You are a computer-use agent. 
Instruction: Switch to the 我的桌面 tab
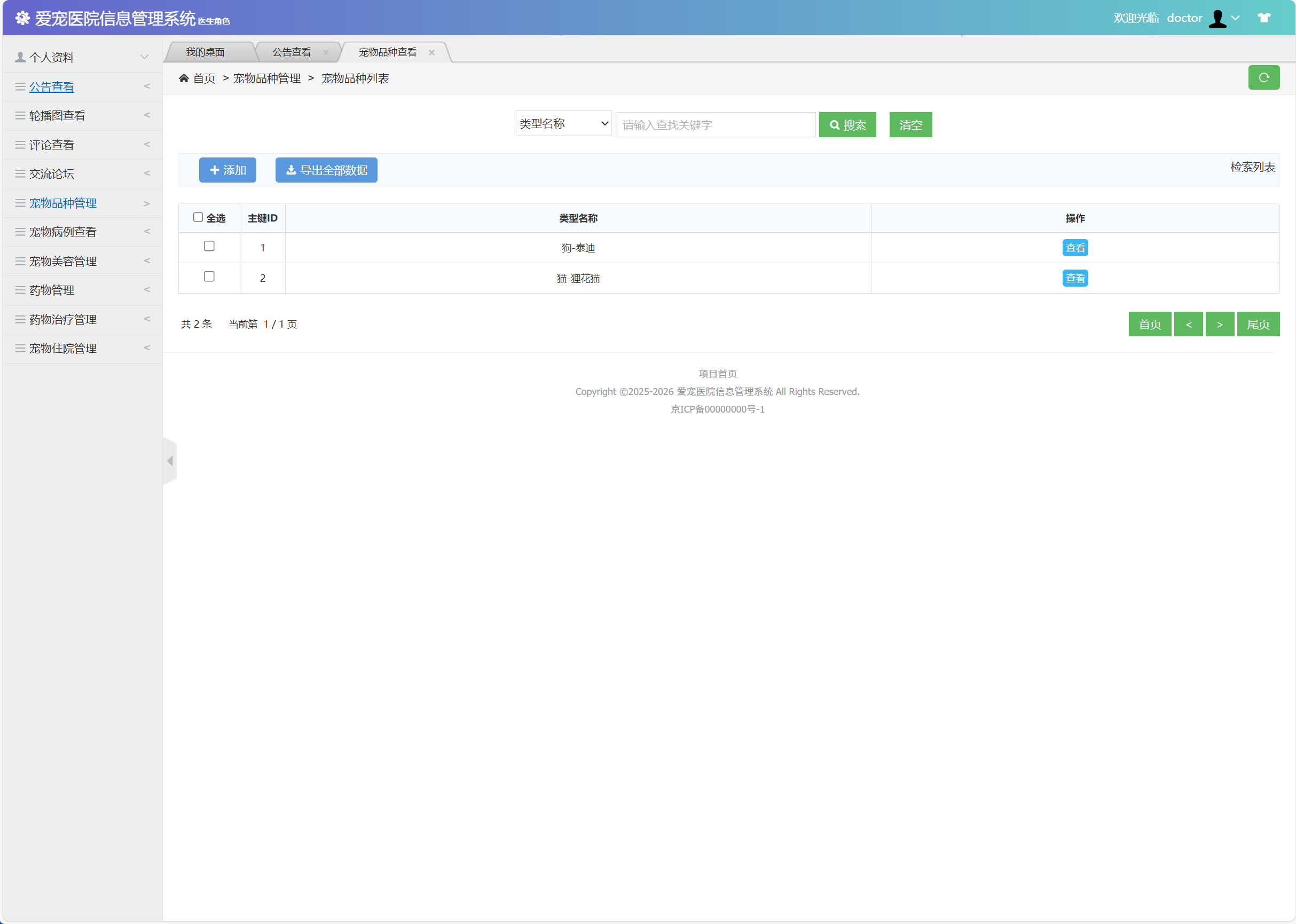205,52
